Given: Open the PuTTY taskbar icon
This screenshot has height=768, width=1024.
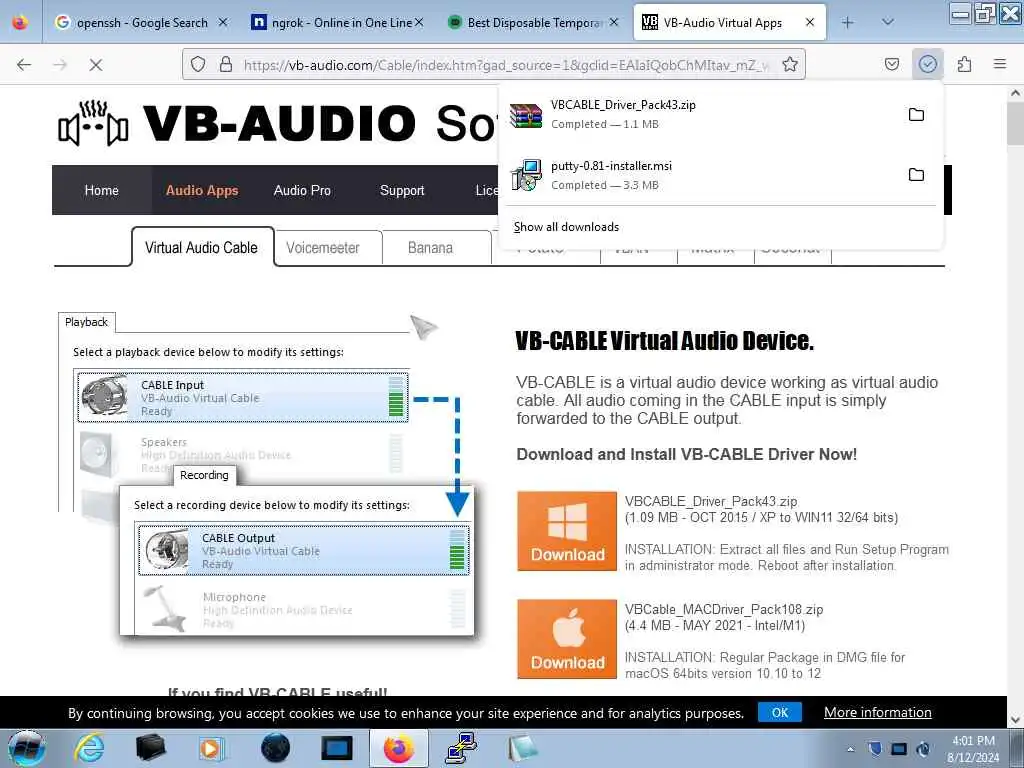Looking at the screenshot, I should (x=461, y=748).
